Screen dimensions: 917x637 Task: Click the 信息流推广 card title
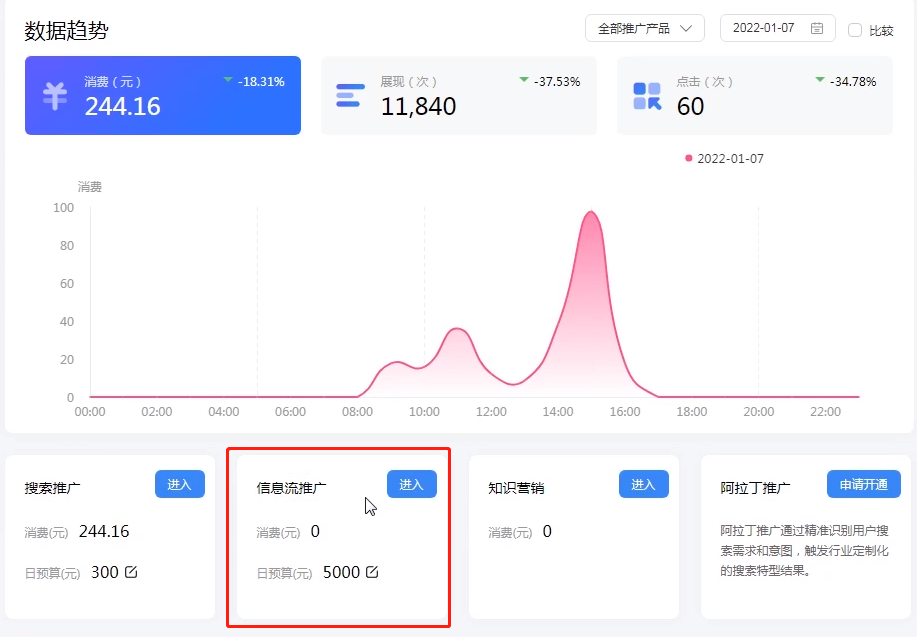[x=291, y=488]
